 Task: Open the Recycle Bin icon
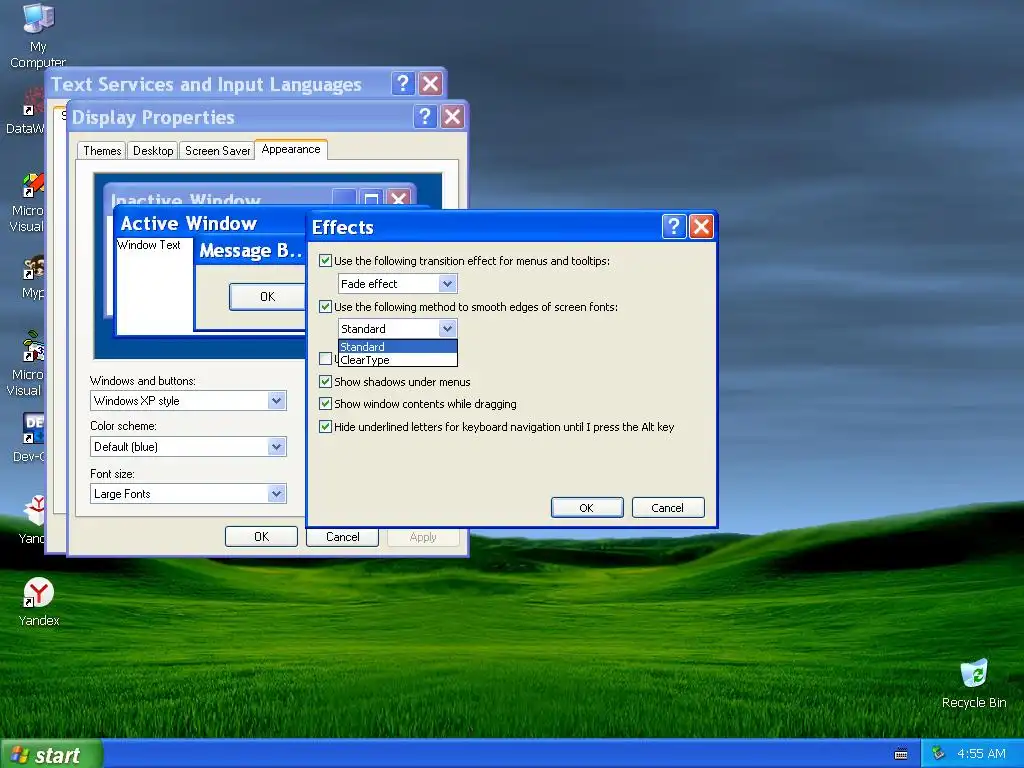974,683
